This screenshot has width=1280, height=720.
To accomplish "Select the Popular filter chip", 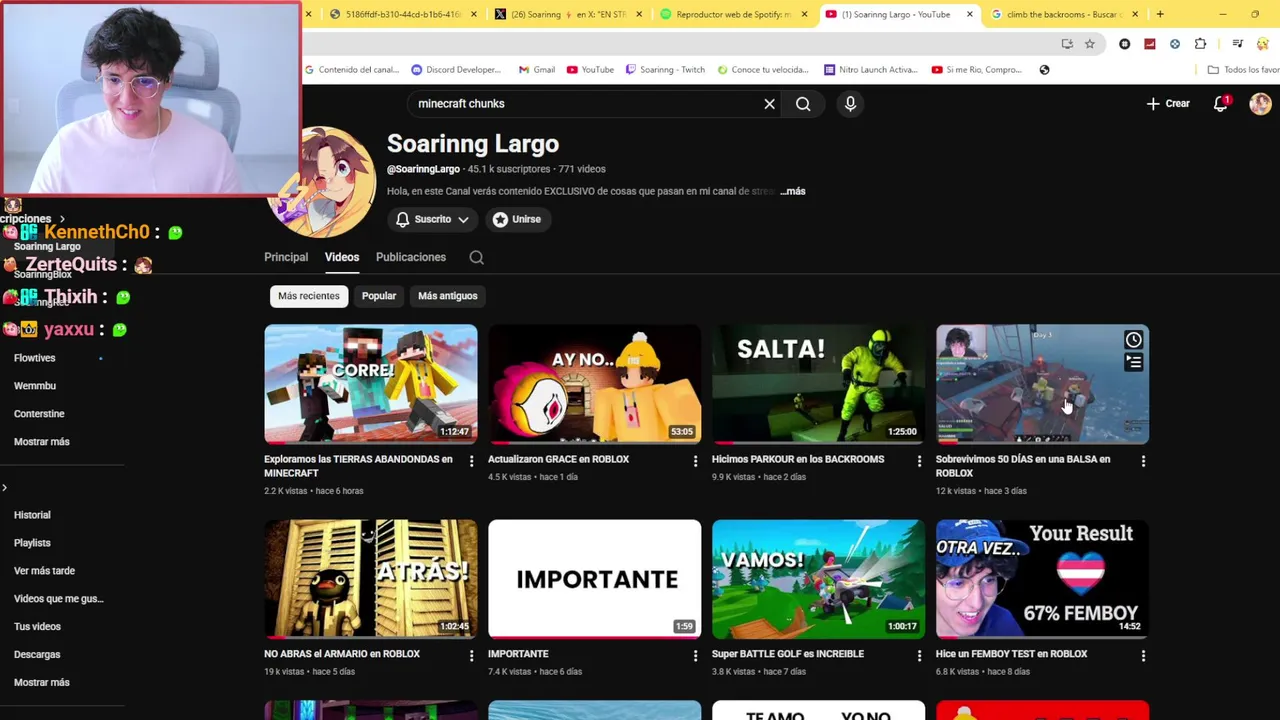I will 379,296.
